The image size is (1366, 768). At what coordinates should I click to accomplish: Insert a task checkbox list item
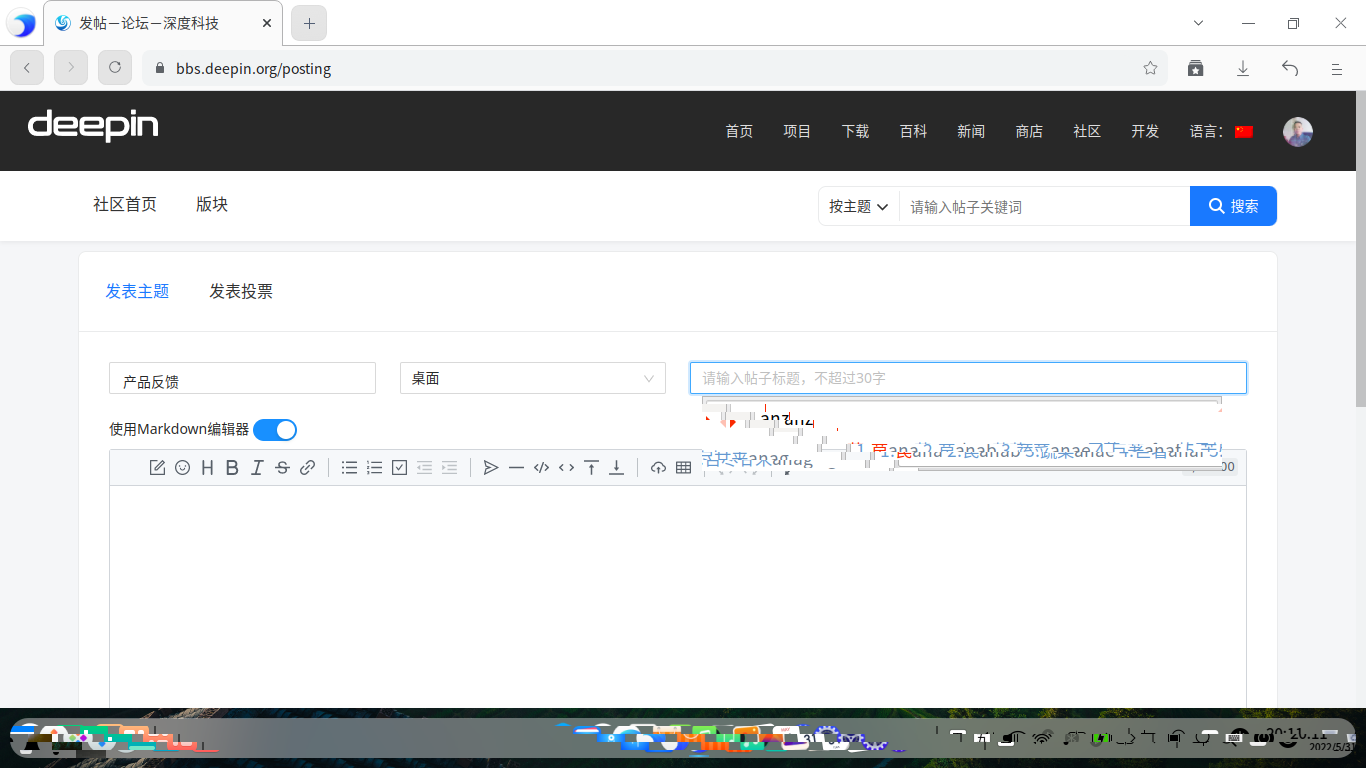click(x=399, y=467)
